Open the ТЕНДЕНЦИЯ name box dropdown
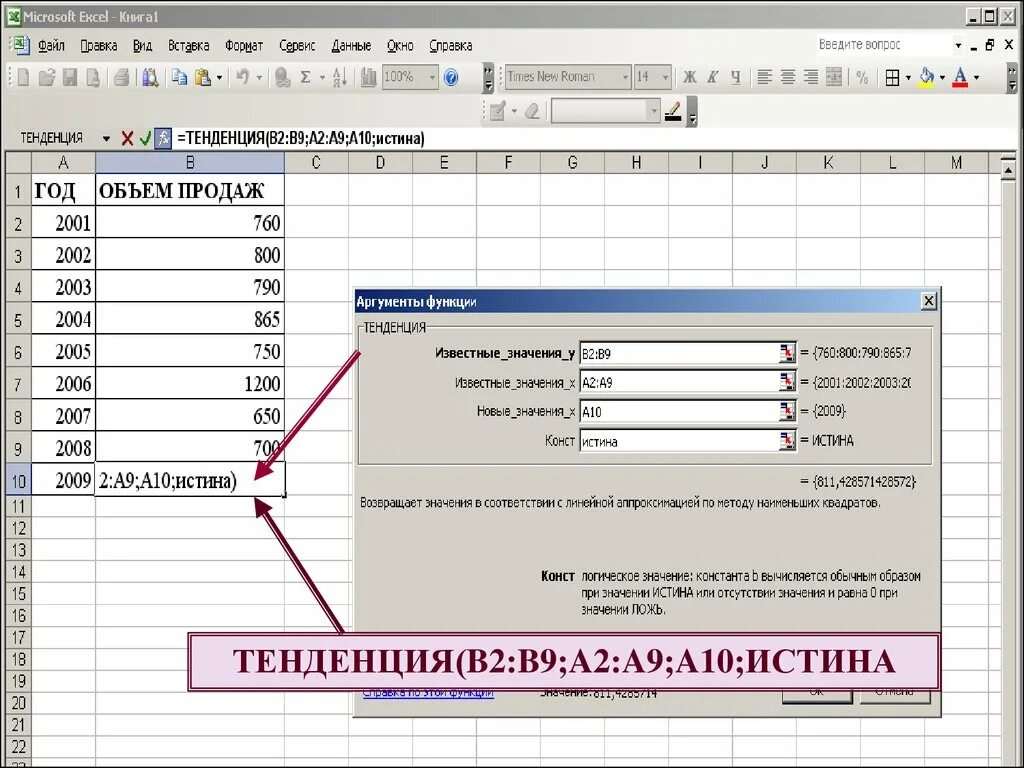Viewport: 1024px width, 768px height. 106,138
